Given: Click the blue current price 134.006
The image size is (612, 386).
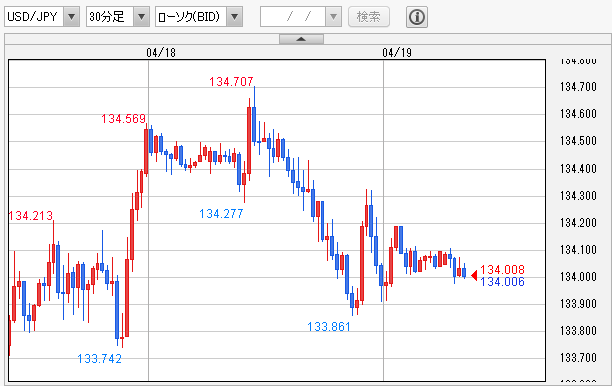Looking at the screenshot, I should tap(502, 281).
